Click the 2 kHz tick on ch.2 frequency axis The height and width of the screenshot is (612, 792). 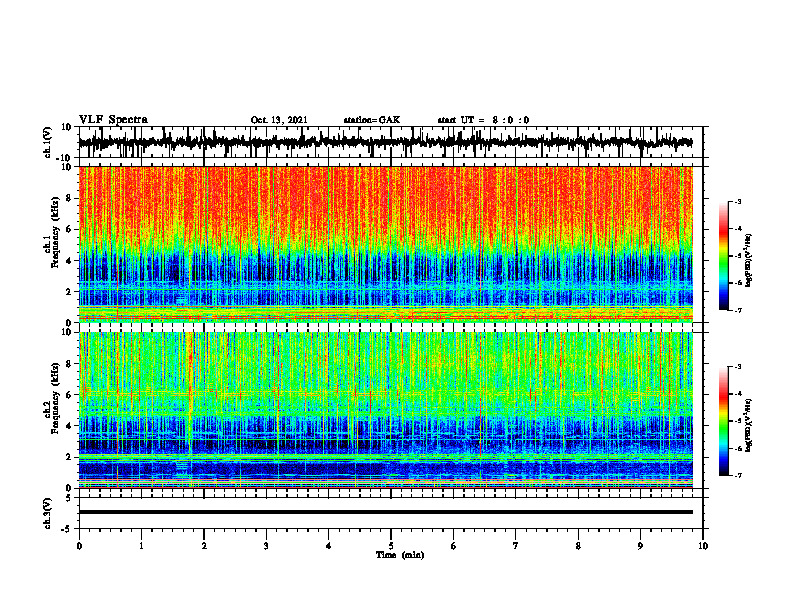point(69,457)
